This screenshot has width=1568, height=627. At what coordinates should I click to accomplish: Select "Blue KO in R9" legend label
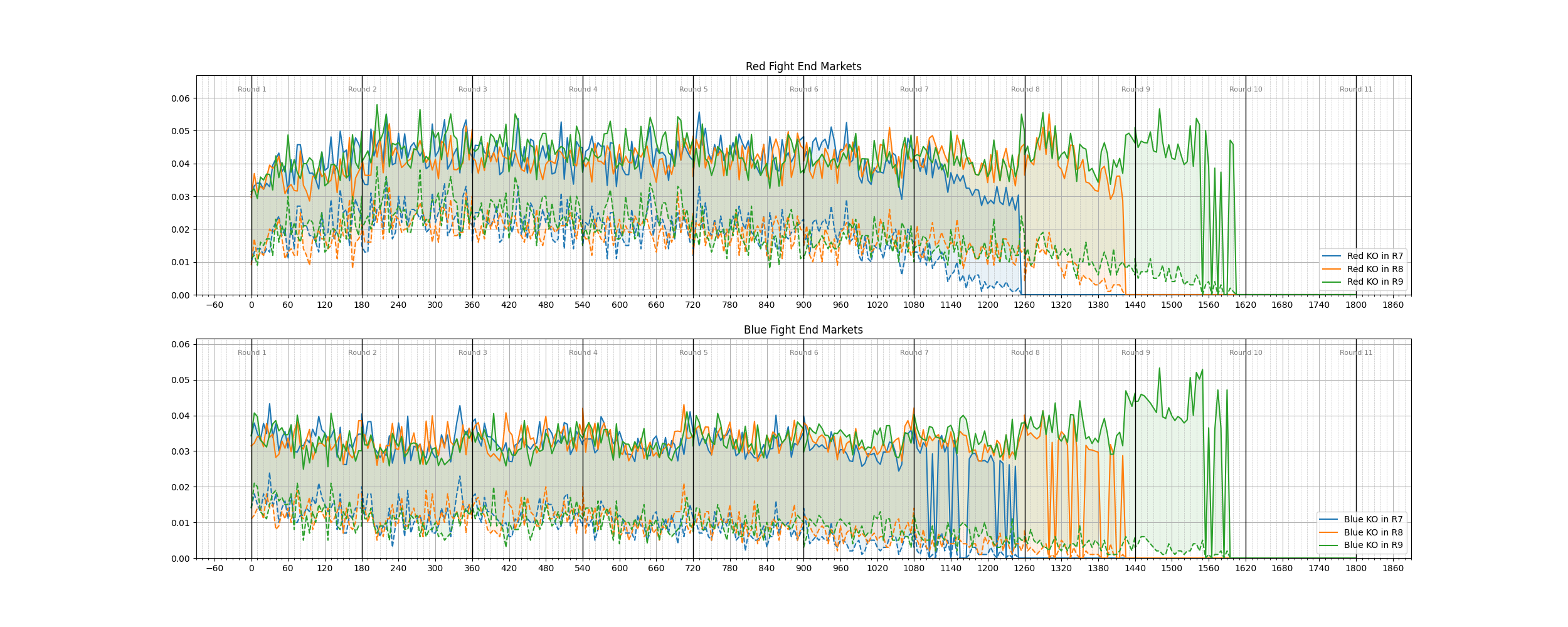tap(1373, 545)
